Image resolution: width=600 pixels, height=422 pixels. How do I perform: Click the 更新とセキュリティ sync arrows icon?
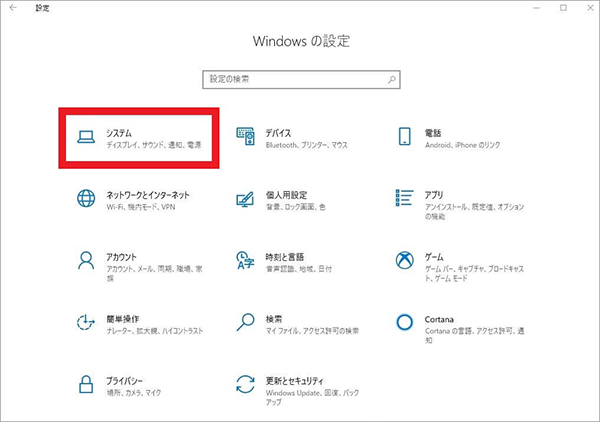(x=245, y=384)
